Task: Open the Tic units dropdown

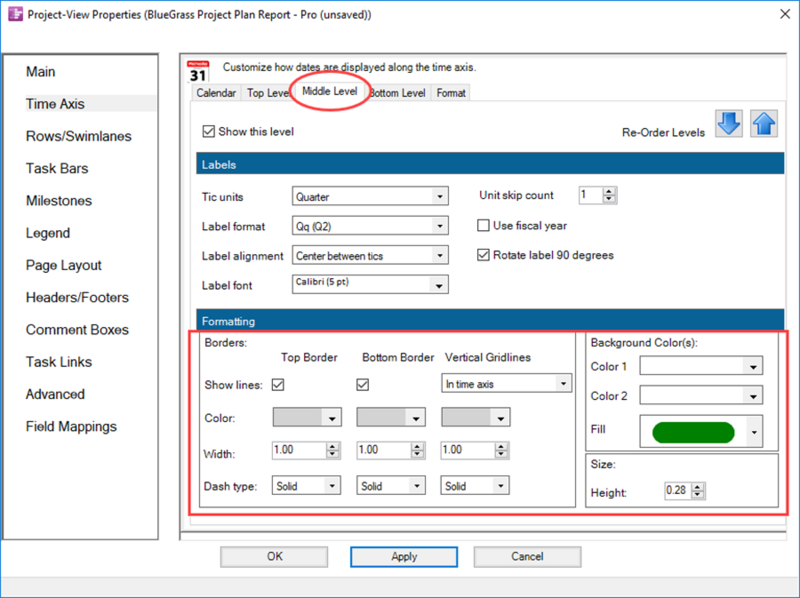Action: point(370,196)
